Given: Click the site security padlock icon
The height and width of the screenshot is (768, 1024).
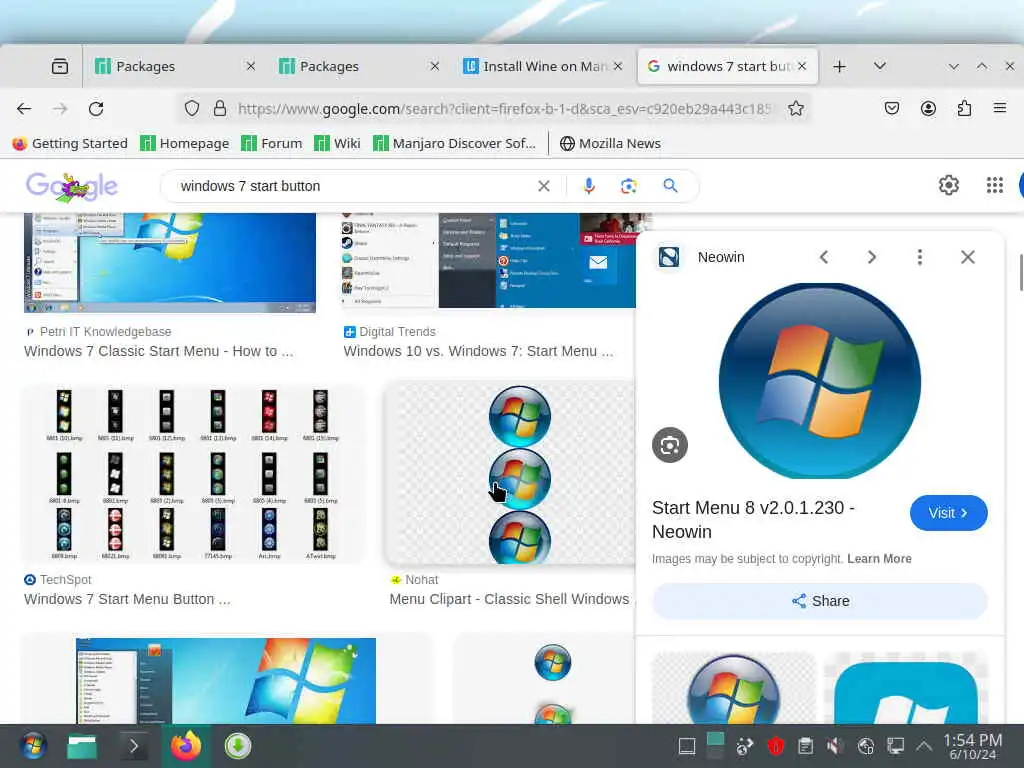Looking at the screenshot, I should pyautogui.click(x=220, y=108).
